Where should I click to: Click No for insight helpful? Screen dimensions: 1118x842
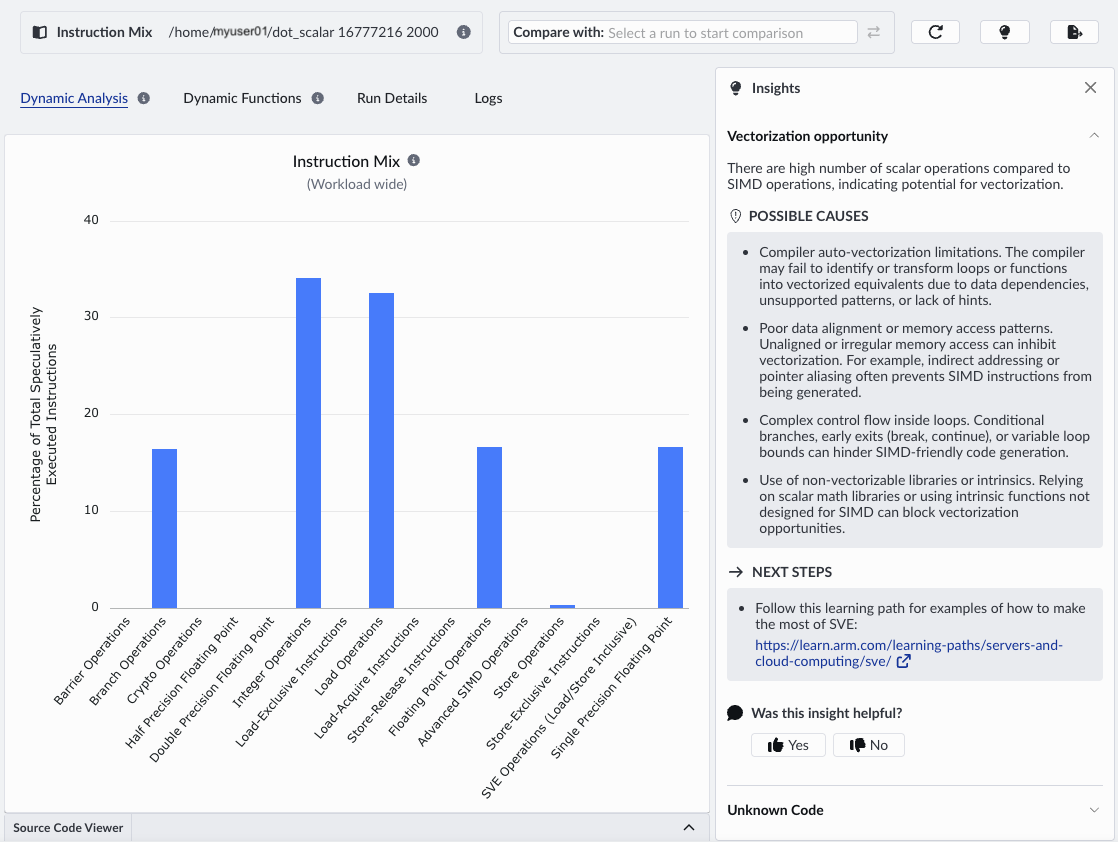coord(868,745)
